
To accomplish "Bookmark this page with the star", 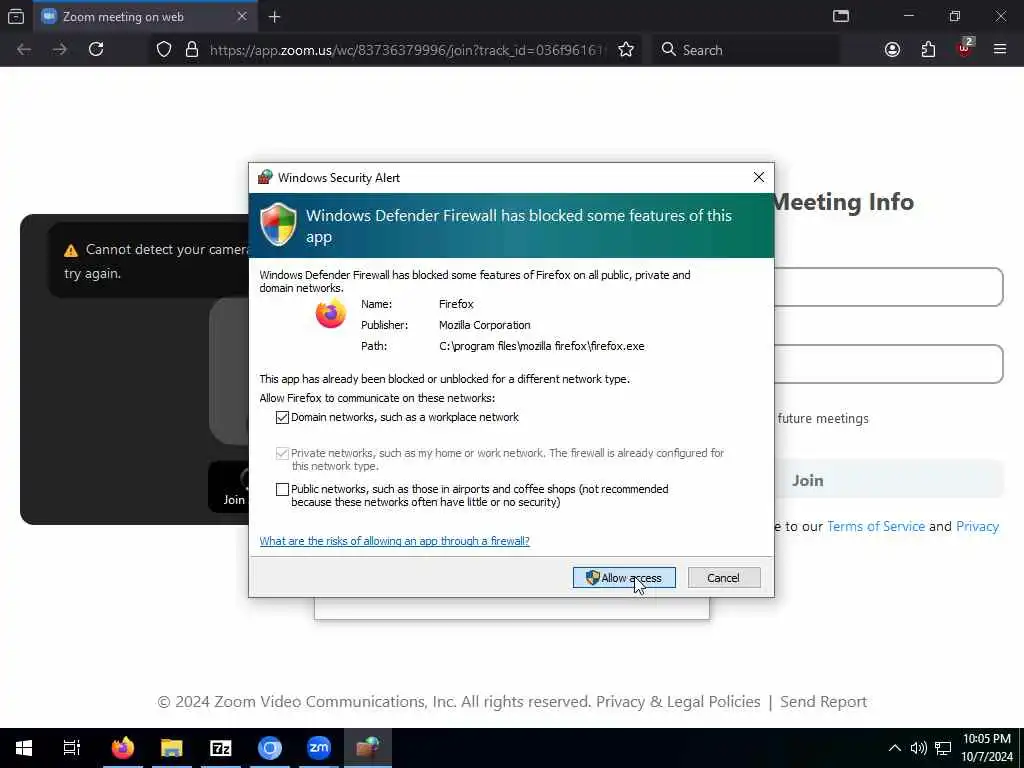I will point(626,50).
